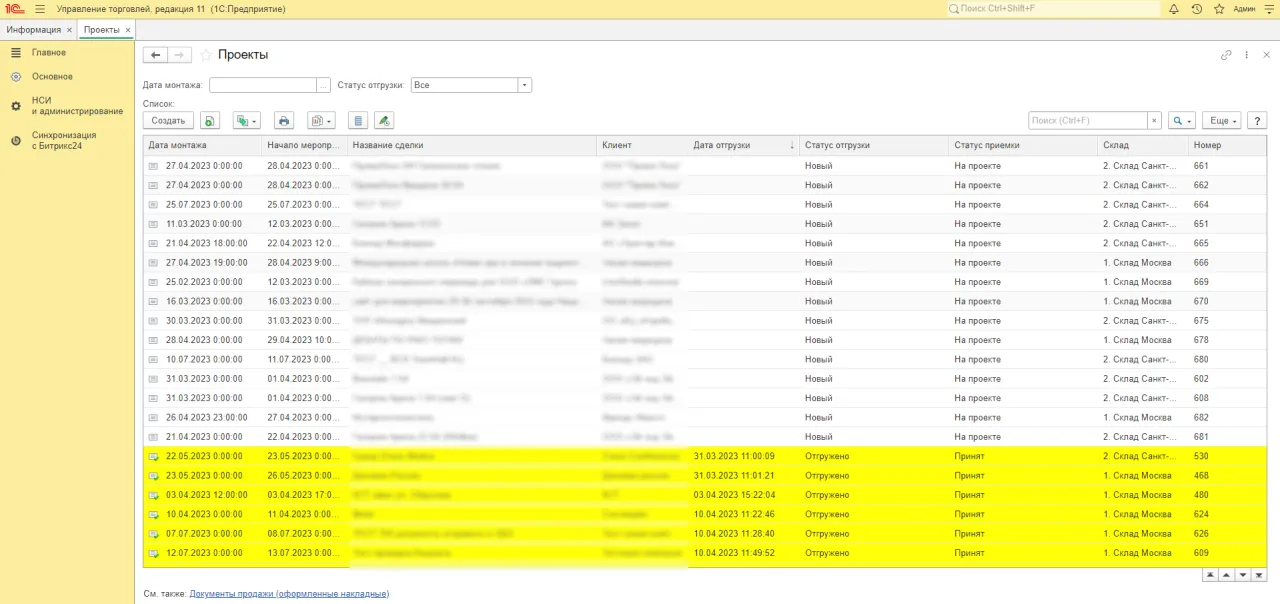Click the print icon in list toolbar
This screenshot has height=604, width=1280.
click(284, 121)
